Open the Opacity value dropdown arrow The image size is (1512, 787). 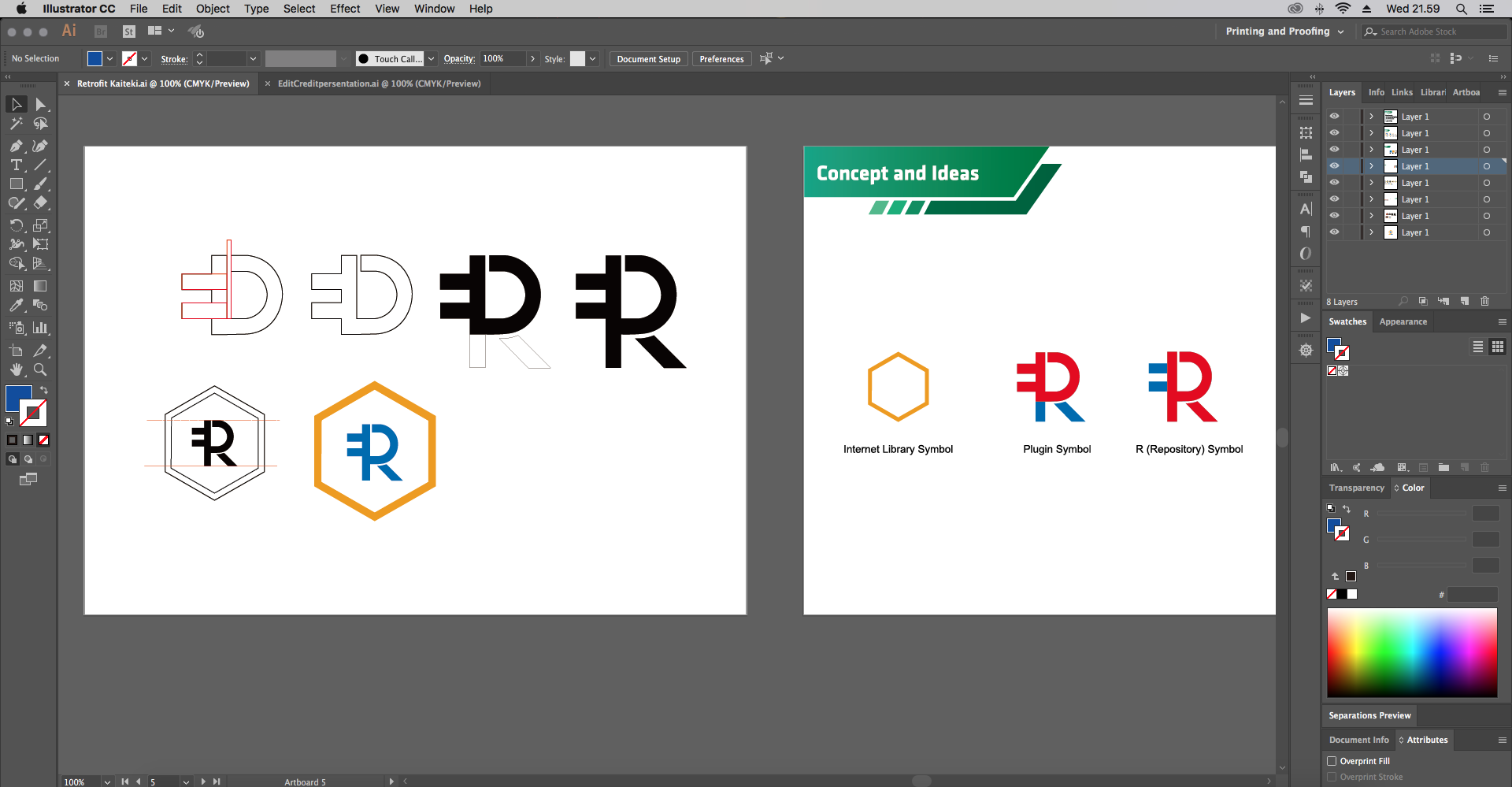coord(532,59)
